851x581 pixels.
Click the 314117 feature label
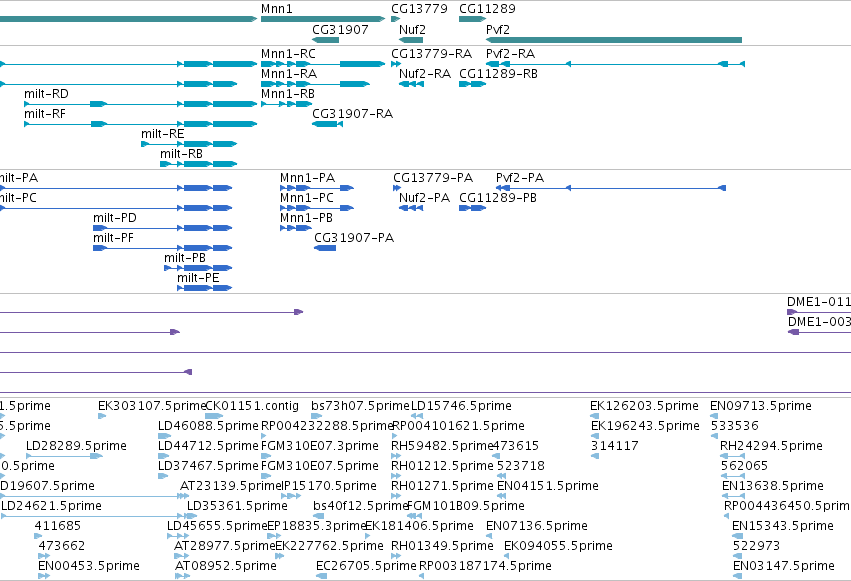[614, 446]
